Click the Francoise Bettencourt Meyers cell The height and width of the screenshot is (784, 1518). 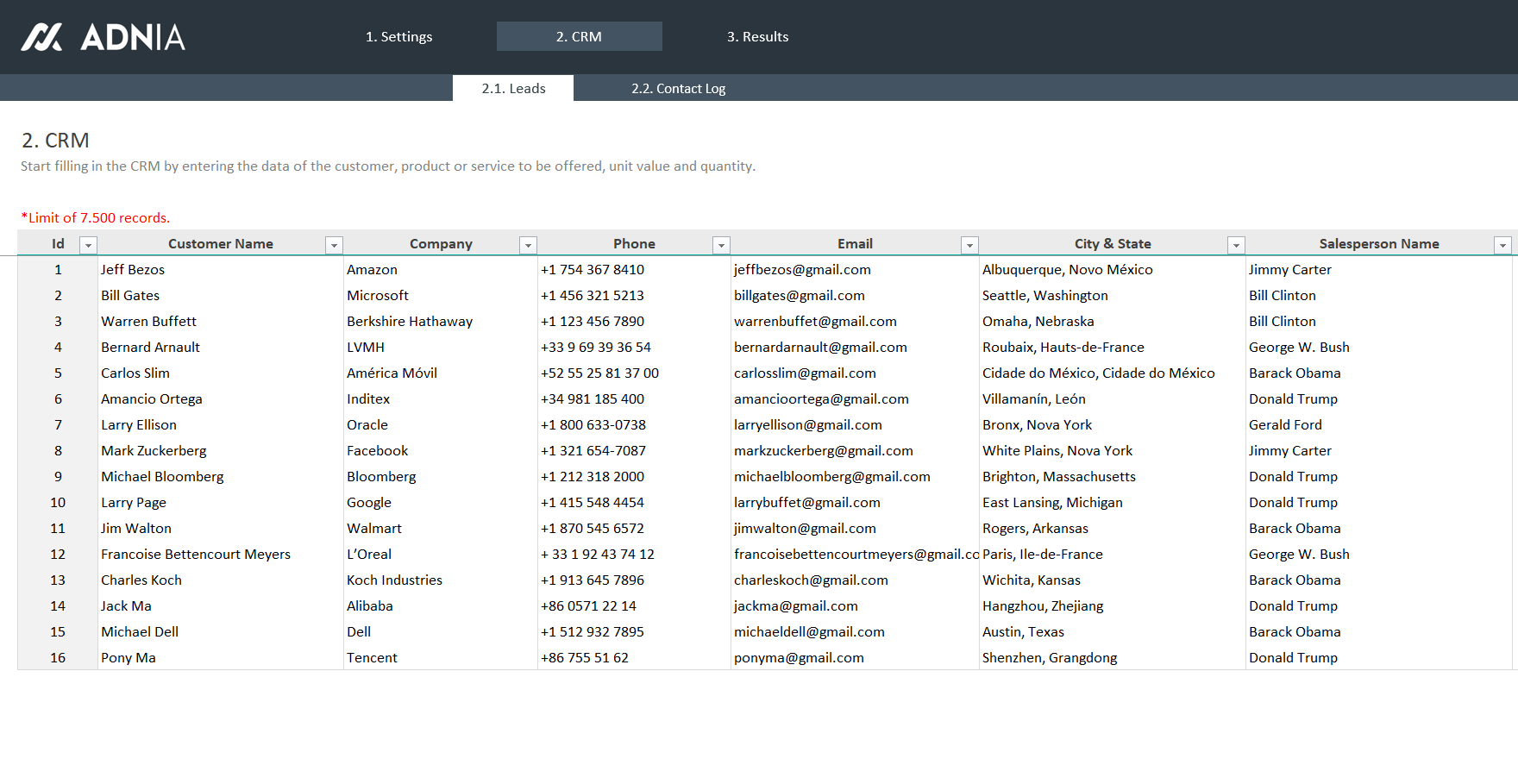221,554
